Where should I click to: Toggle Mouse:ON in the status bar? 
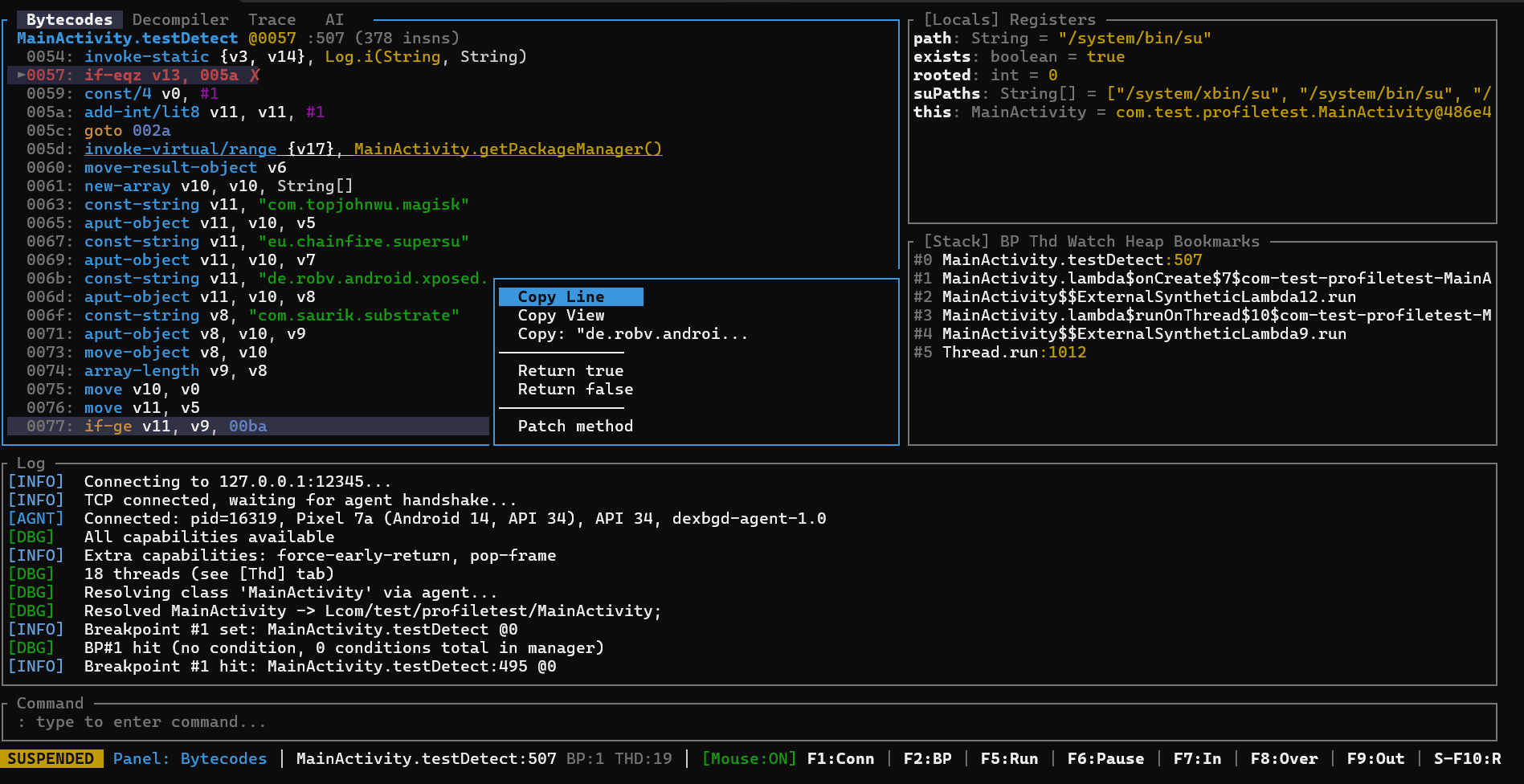748,758
